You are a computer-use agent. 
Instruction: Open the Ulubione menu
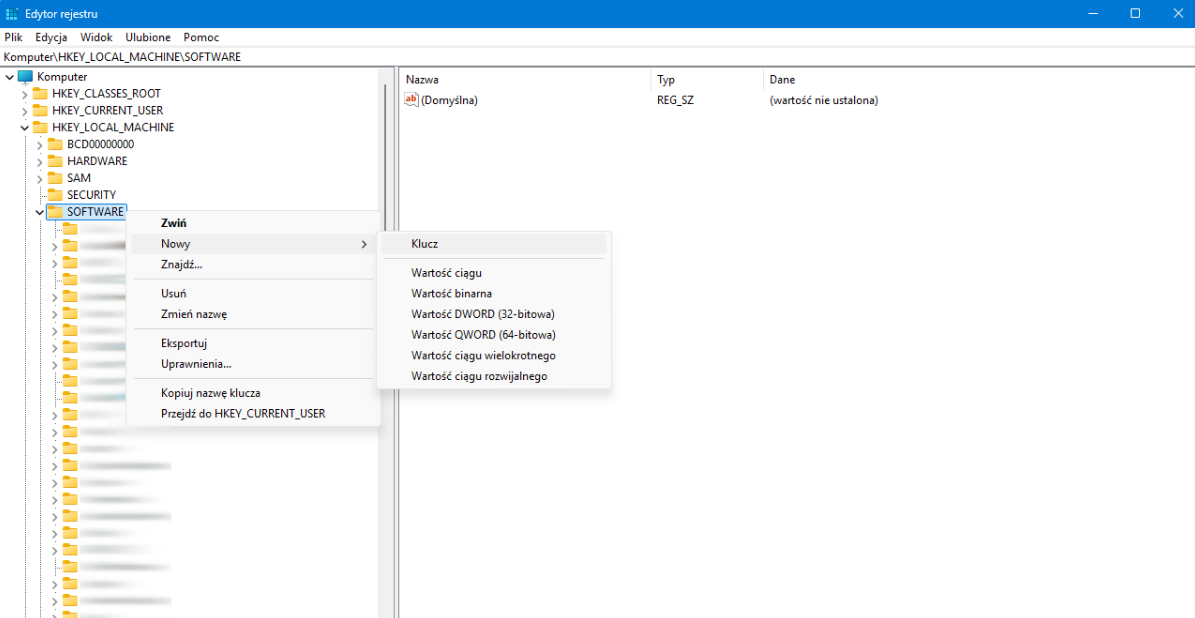pos(148,37)
